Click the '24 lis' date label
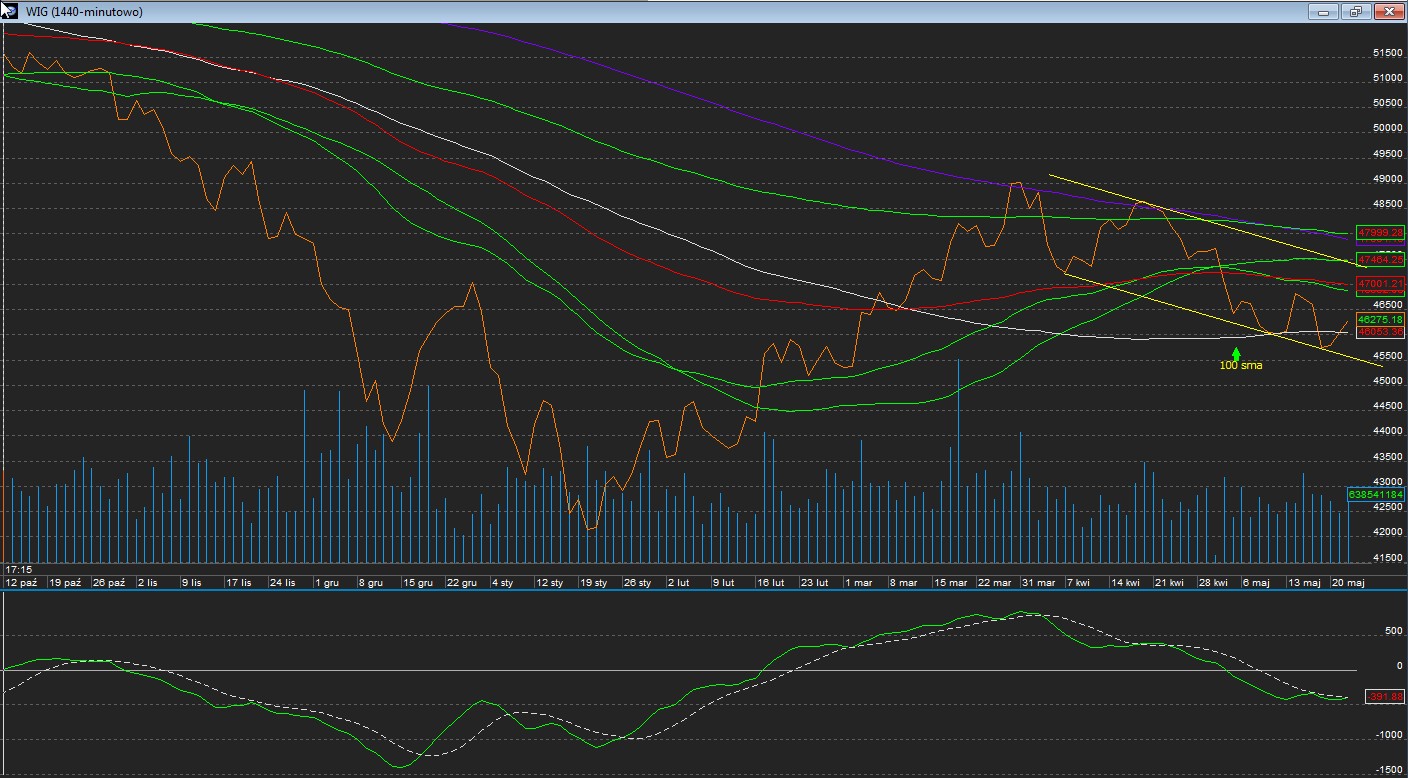Viewport: 1408px width, 778px height. pyautogui.click(x=283, y=581)
